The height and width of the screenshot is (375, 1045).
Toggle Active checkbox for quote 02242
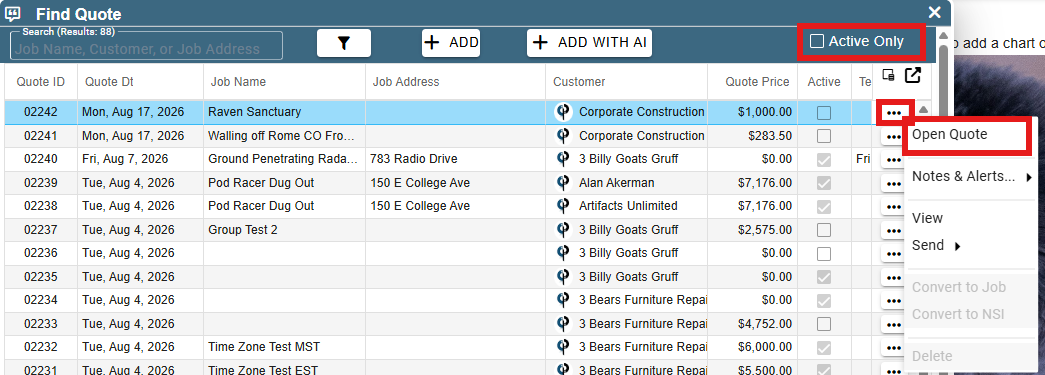coord(824,113)
